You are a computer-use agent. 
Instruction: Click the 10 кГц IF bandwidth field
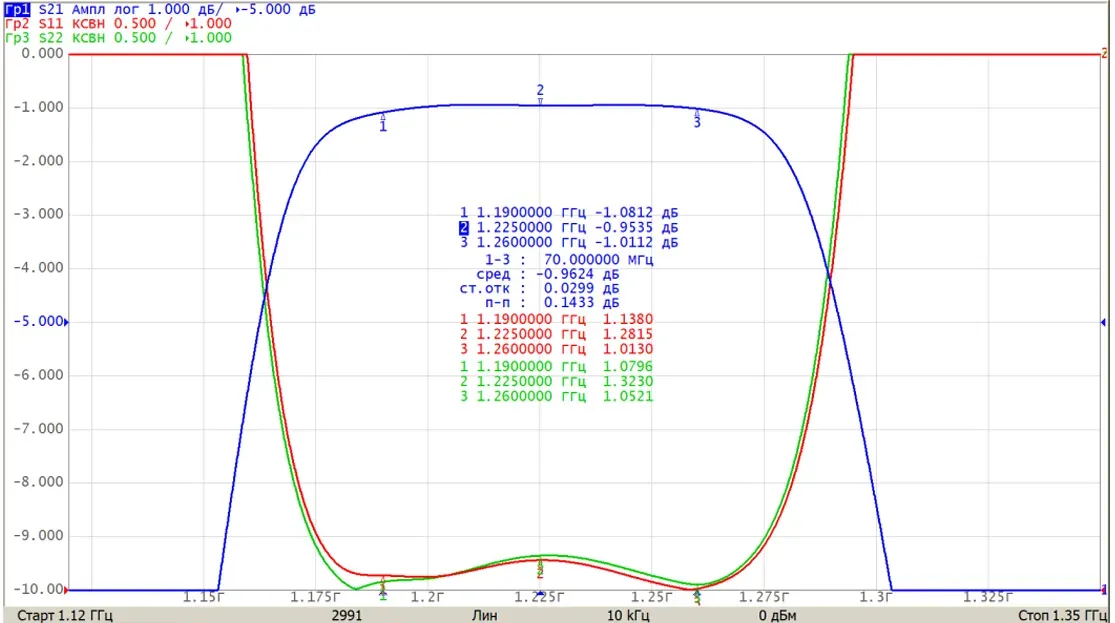coord(628,615)
